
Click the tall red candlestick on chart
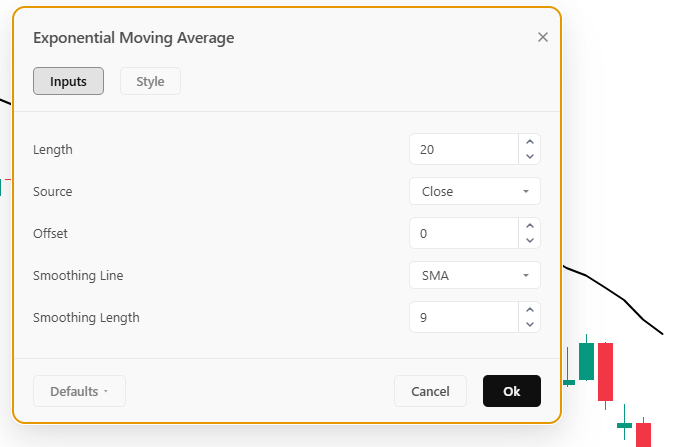(x=605, y=372)
